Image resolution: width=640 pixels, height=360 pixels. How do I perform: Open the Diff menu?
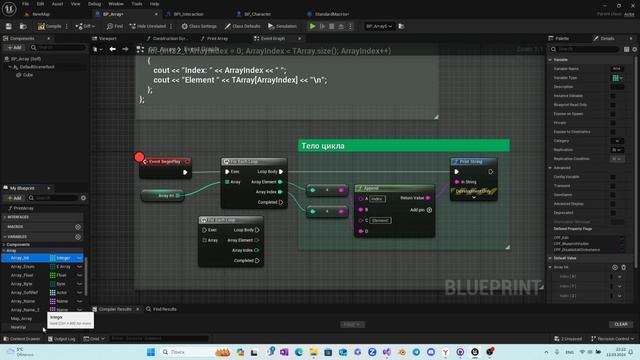point(85,26)
